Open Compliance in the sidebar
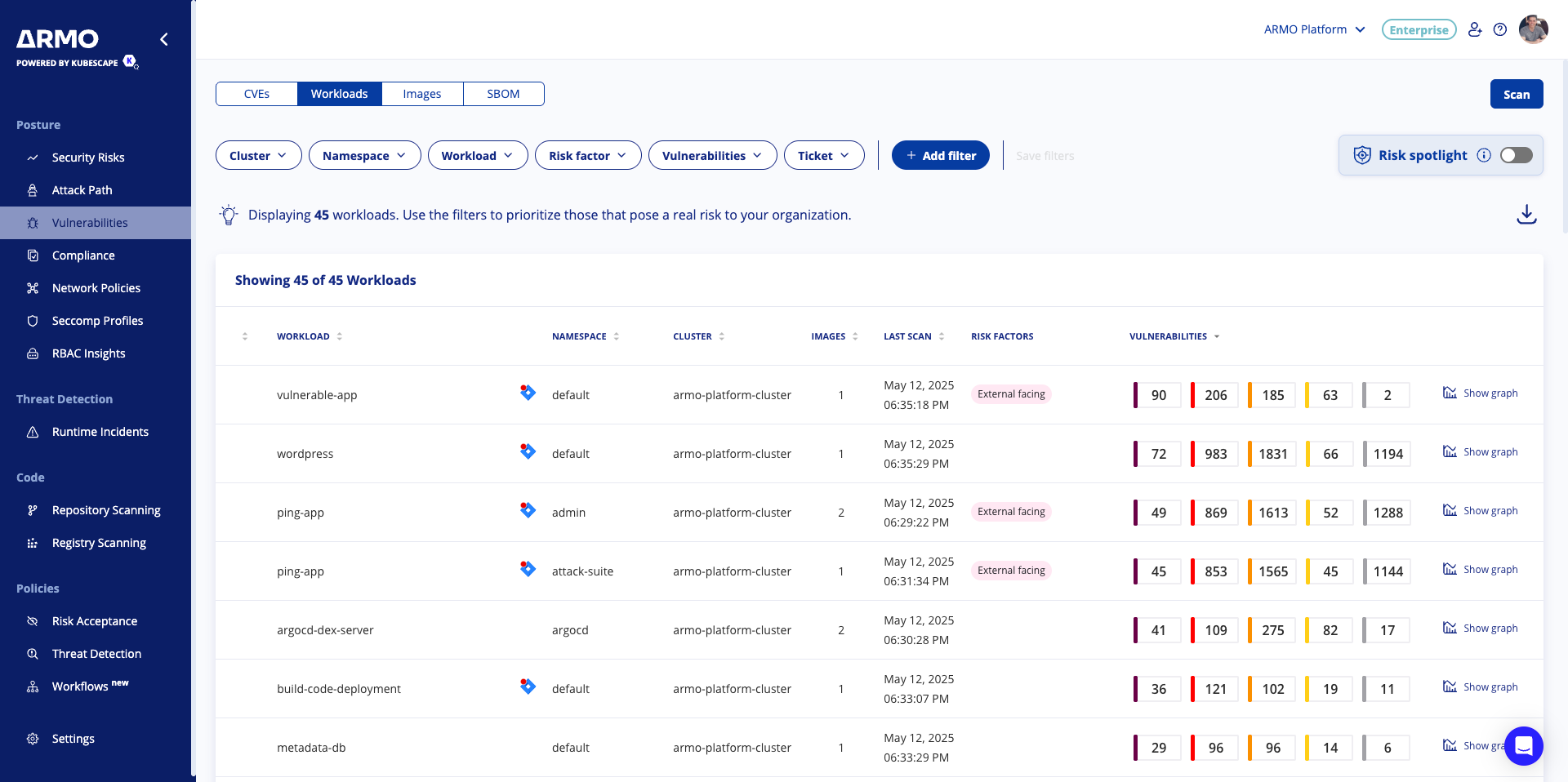The height and width of the screenshot is (782, 1568). 96,255
